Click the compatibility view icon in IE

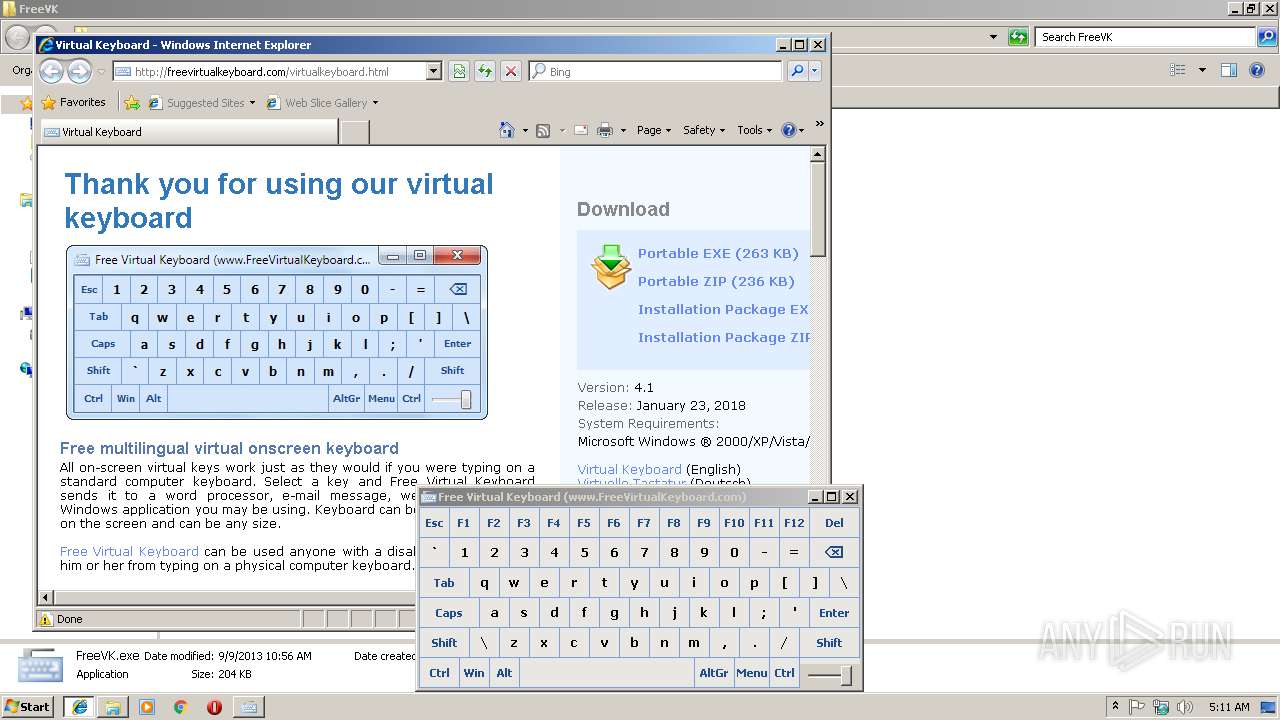(x=459, y=71)
